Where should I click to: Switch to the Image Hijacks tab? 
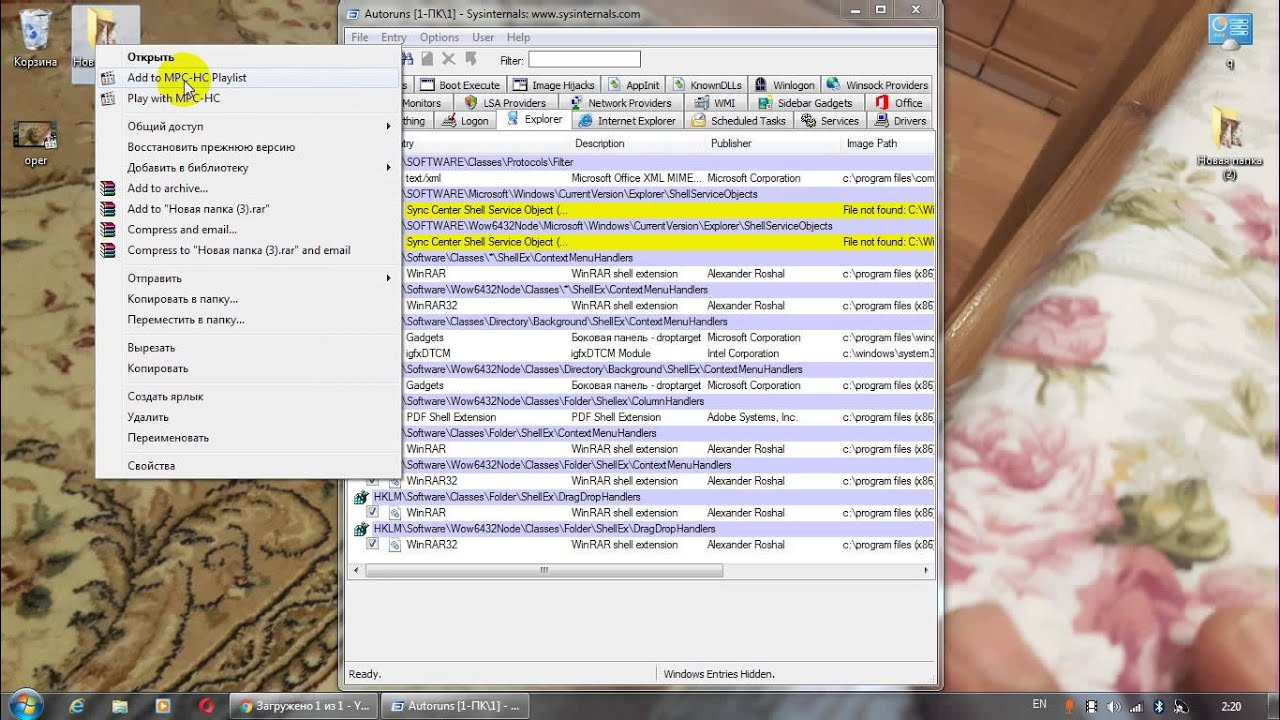553,85
